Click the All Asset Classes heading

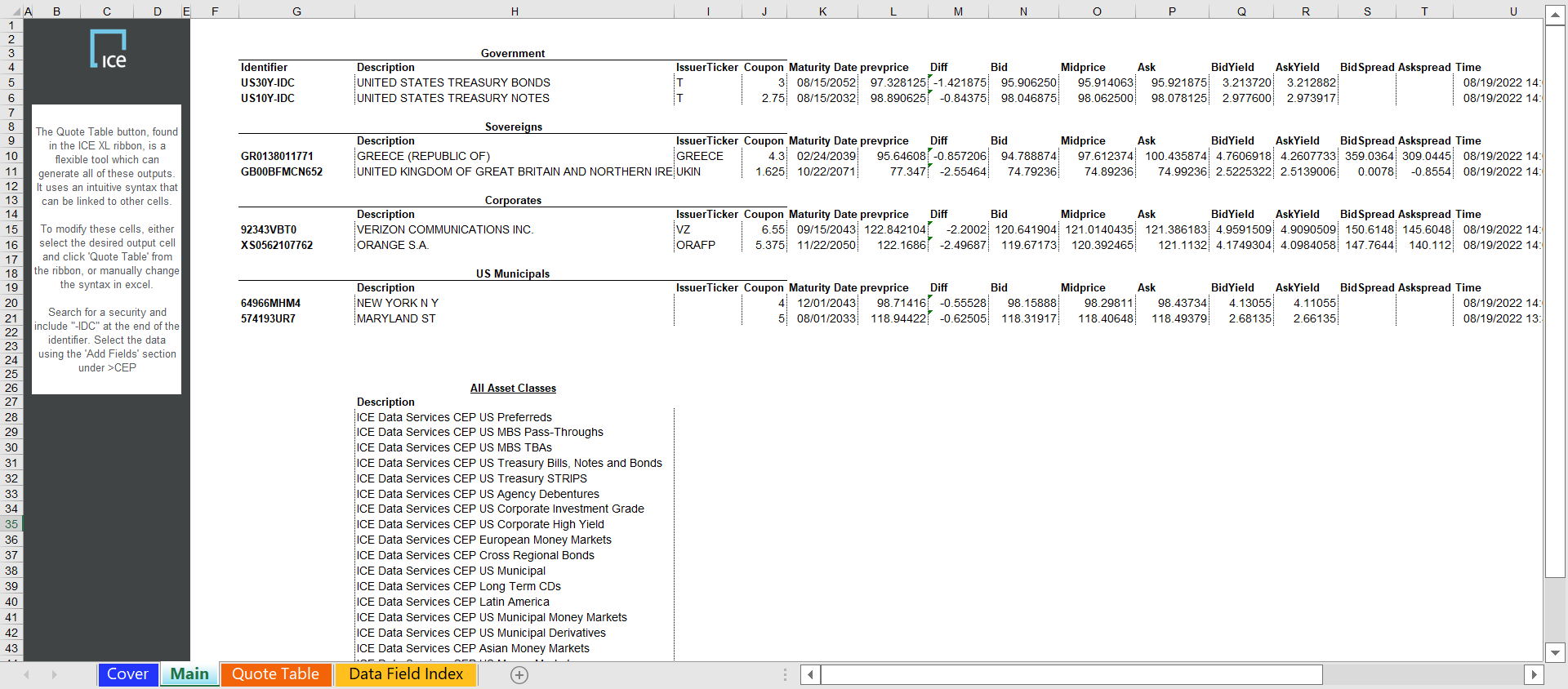point(513,388)
